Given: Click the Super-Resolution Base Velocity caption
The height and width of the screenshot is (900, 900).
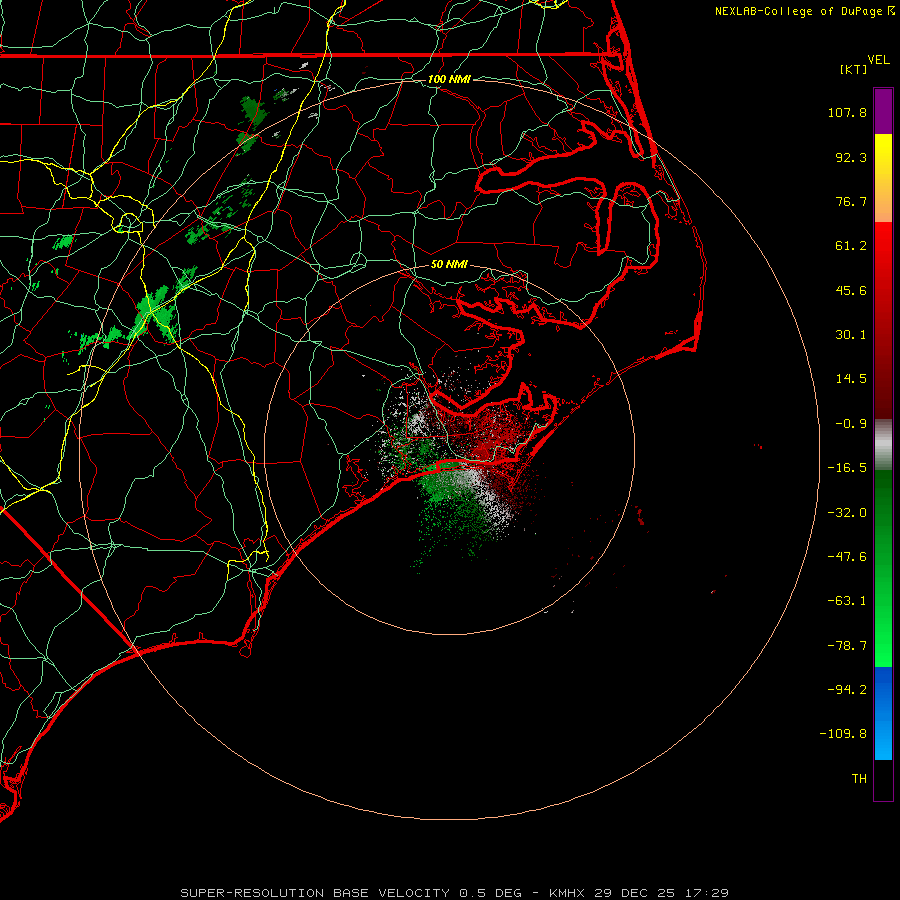Looking at the screenshot, I should 351,893.
